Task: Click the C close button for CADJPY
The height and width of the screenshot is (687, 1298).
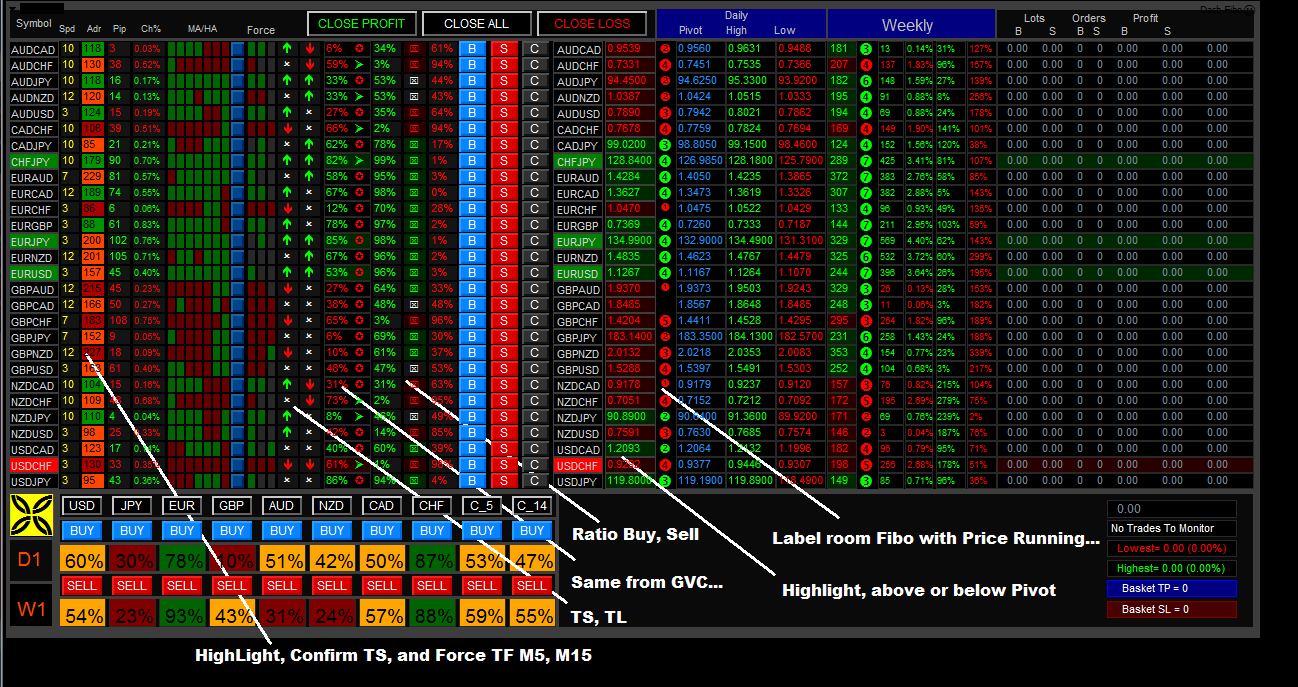Action: point(535,145)
